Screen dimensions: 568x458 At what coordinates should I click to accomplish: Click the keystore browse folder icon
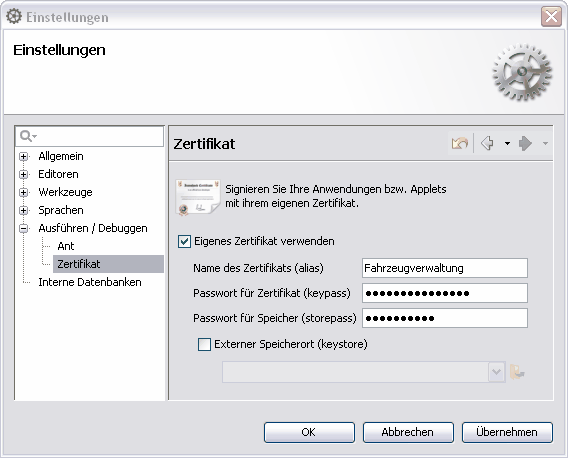(x=517, y=372)
